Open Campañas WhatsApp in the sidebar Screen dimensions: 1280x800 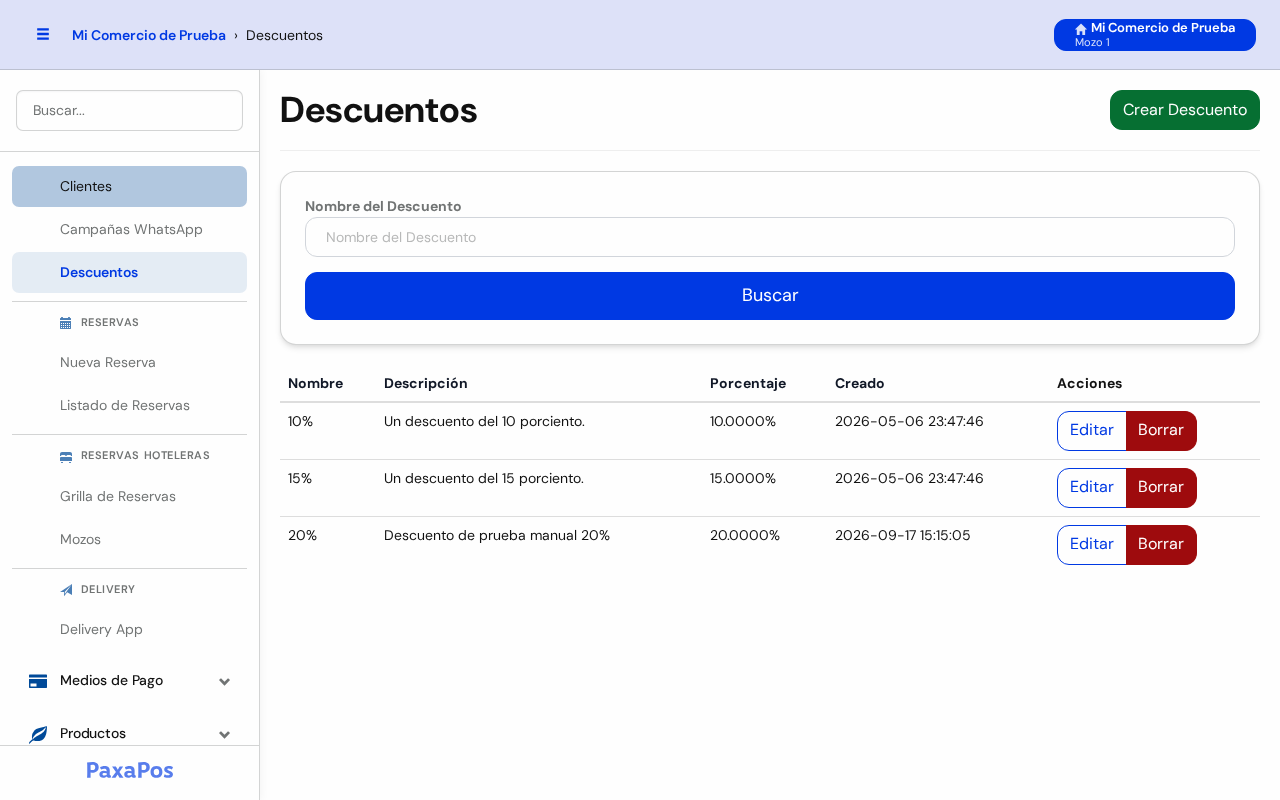pos(129,229)
